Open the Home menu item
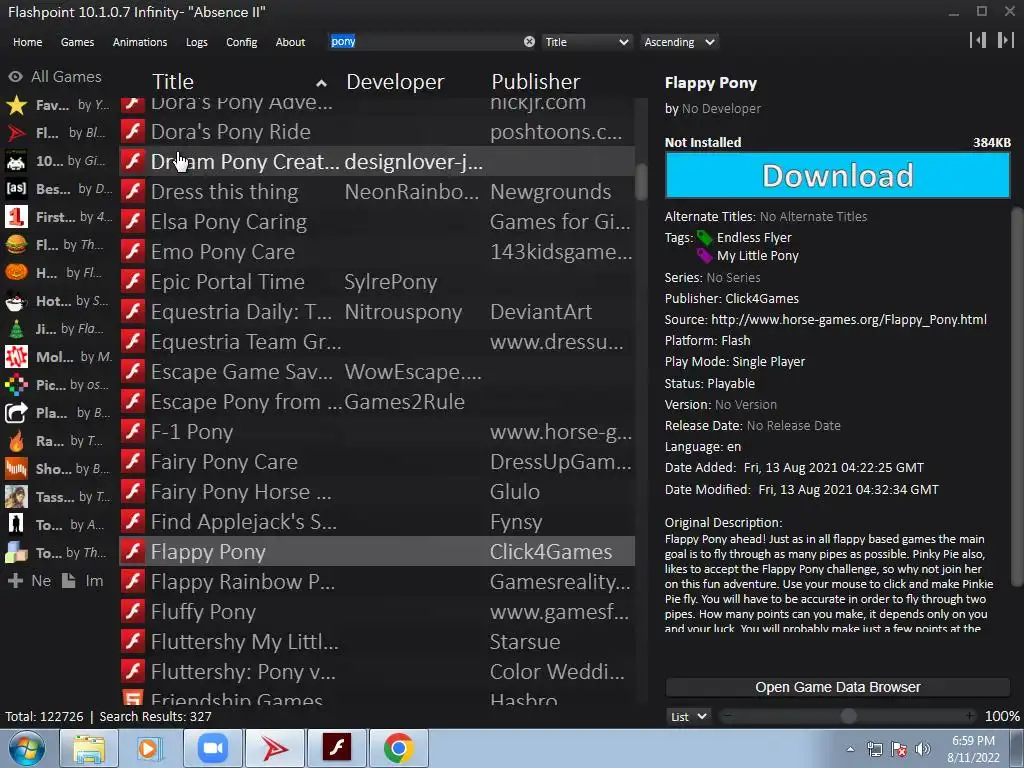 pos(27,42)
